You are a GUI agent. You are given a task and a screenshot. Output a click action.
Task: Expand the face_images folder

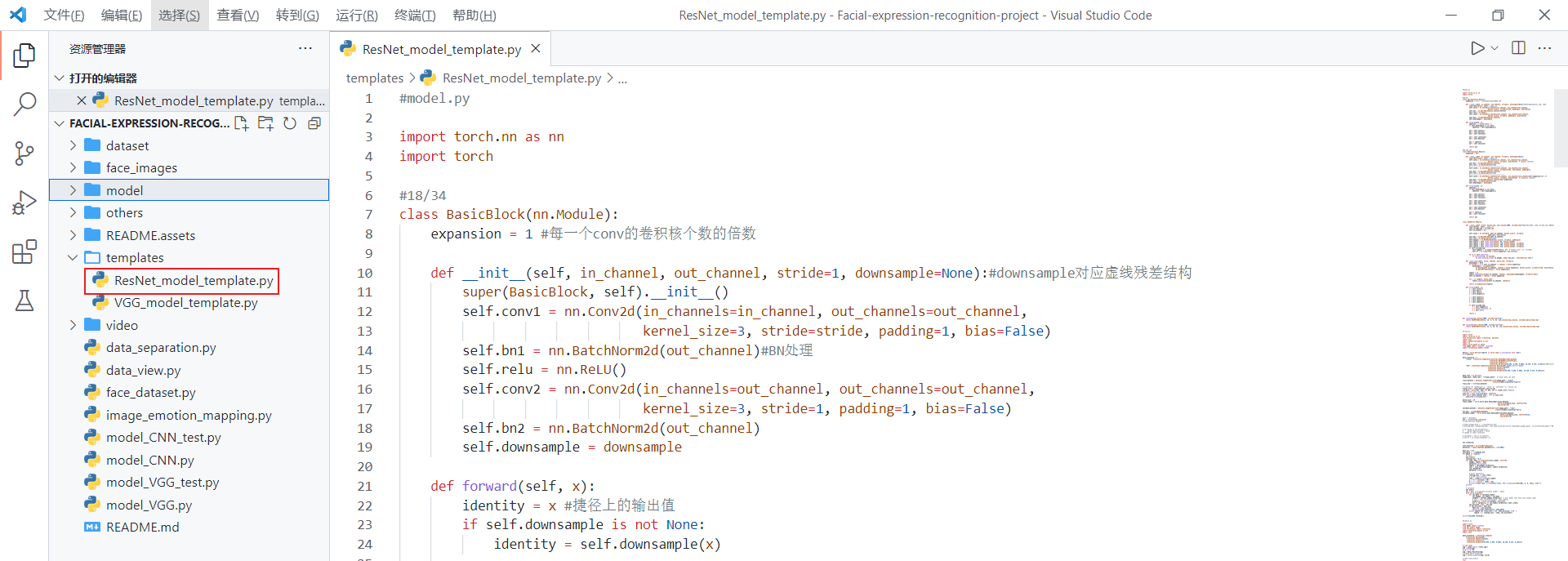click(x=189, y=167)
